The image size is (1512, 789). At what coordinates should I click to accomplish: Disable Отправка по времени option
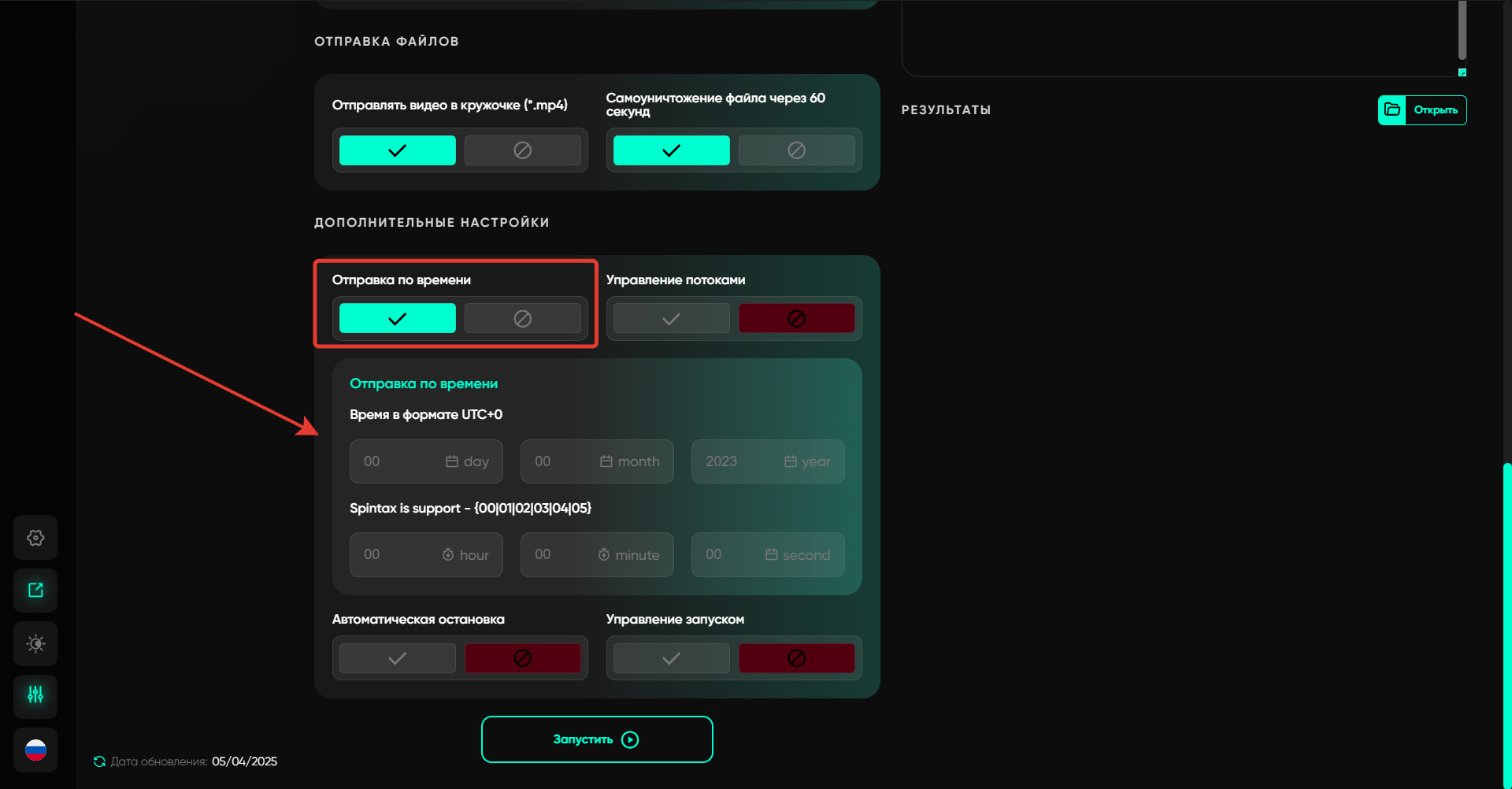522,318
